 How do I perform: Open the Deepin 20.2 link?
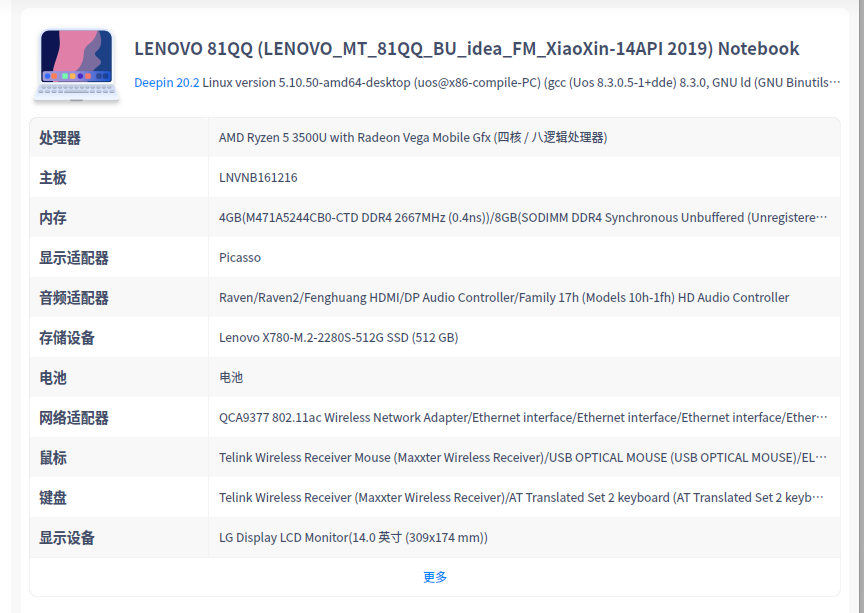click(166, 83)
